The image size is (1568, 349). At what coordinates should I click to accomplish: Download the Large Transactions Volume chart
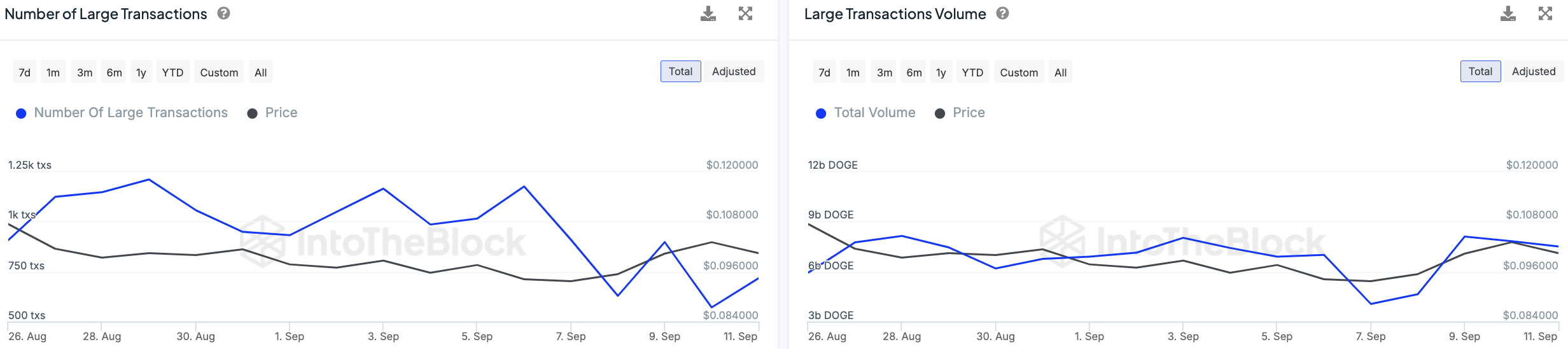point(1508,14)
